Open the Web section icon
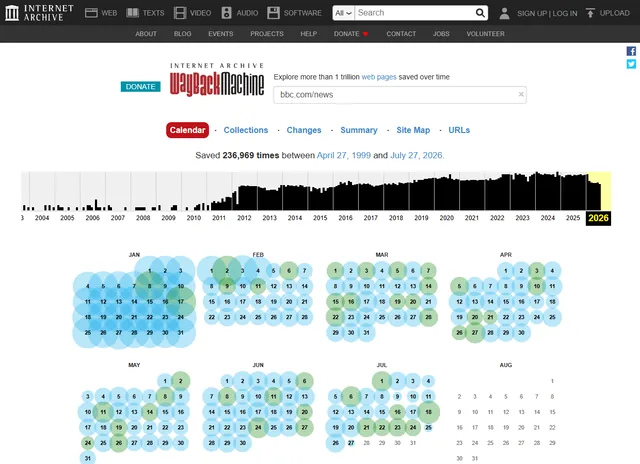The height and width of the screenshot is (464, 640). [91, 13]
